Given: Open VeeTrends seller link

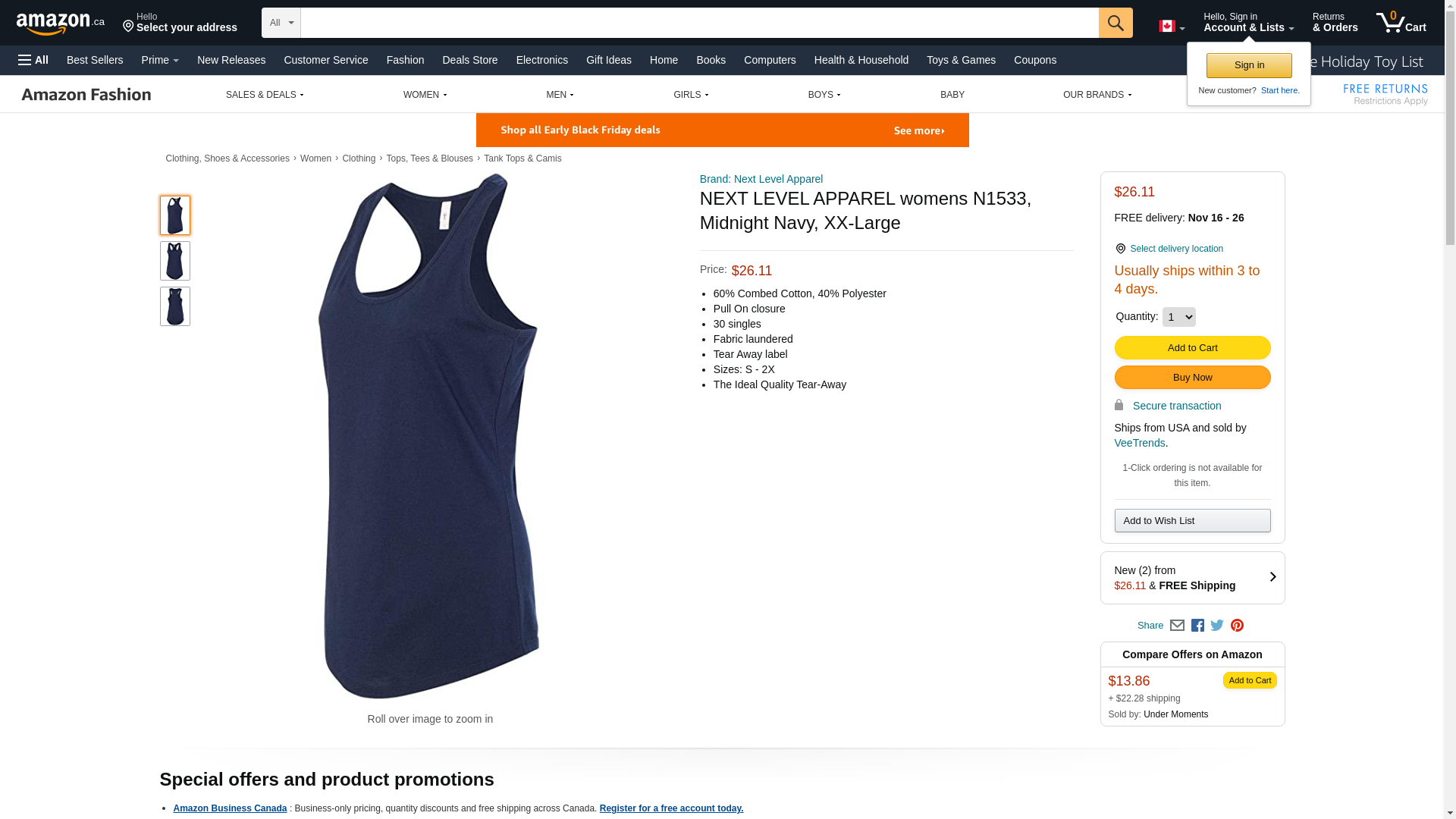Looking at the screenshot, I should click(1139, 443).
